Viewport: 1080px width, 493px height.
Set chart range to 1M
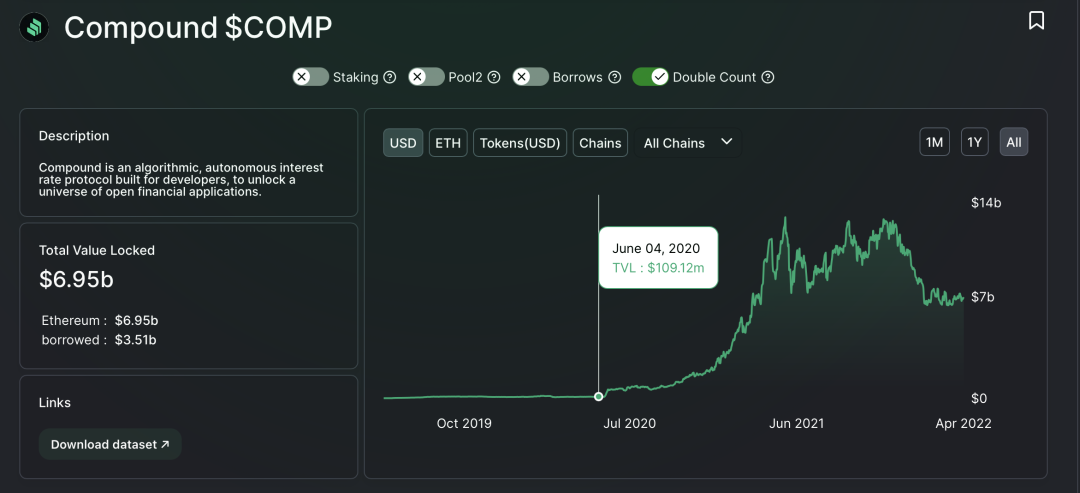934,143
